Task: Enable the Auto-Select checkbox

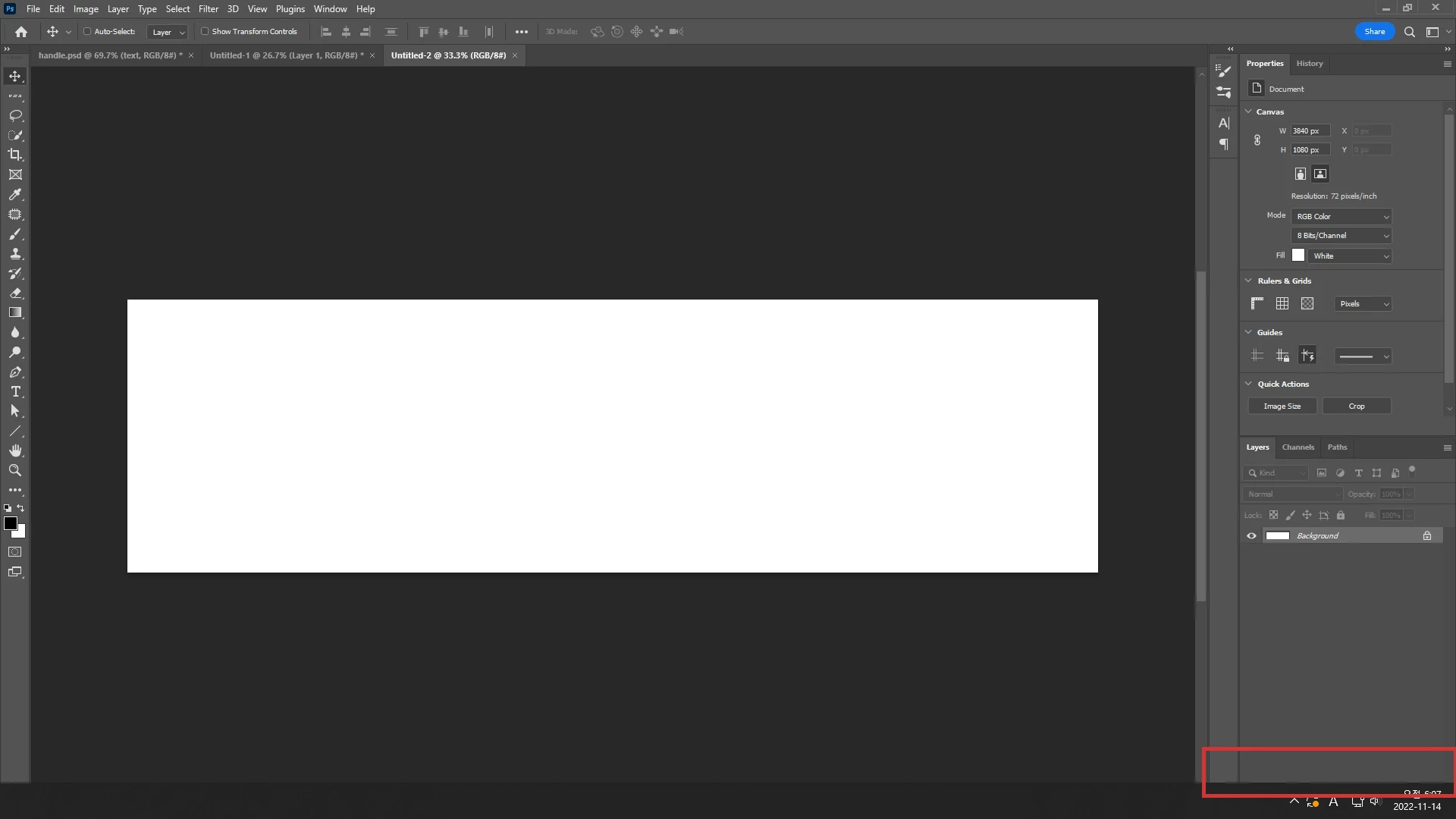Action: pos(87,32)
